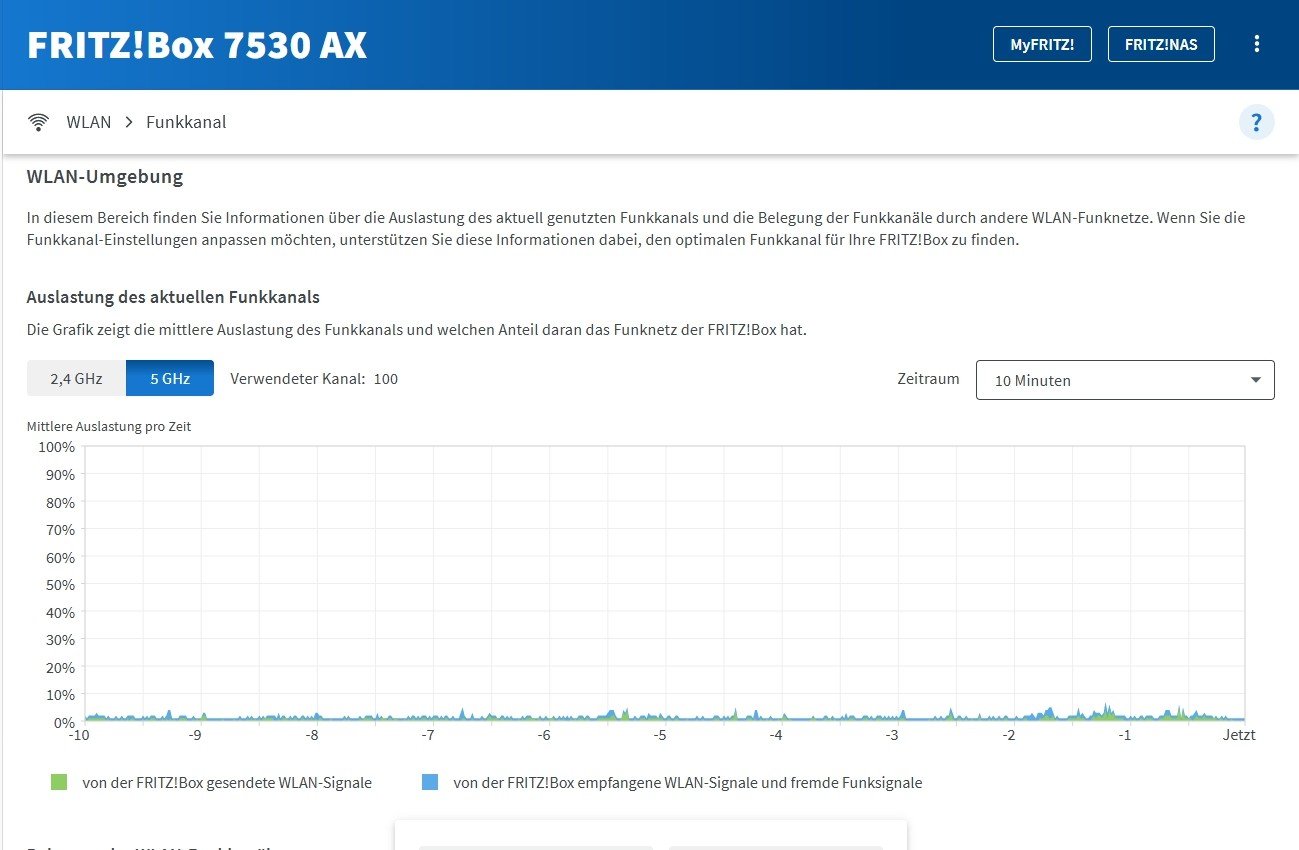Click the WLAN-Umgebung heading
The height and width of the screenshot is (850, 1299).
click(105, 178)
